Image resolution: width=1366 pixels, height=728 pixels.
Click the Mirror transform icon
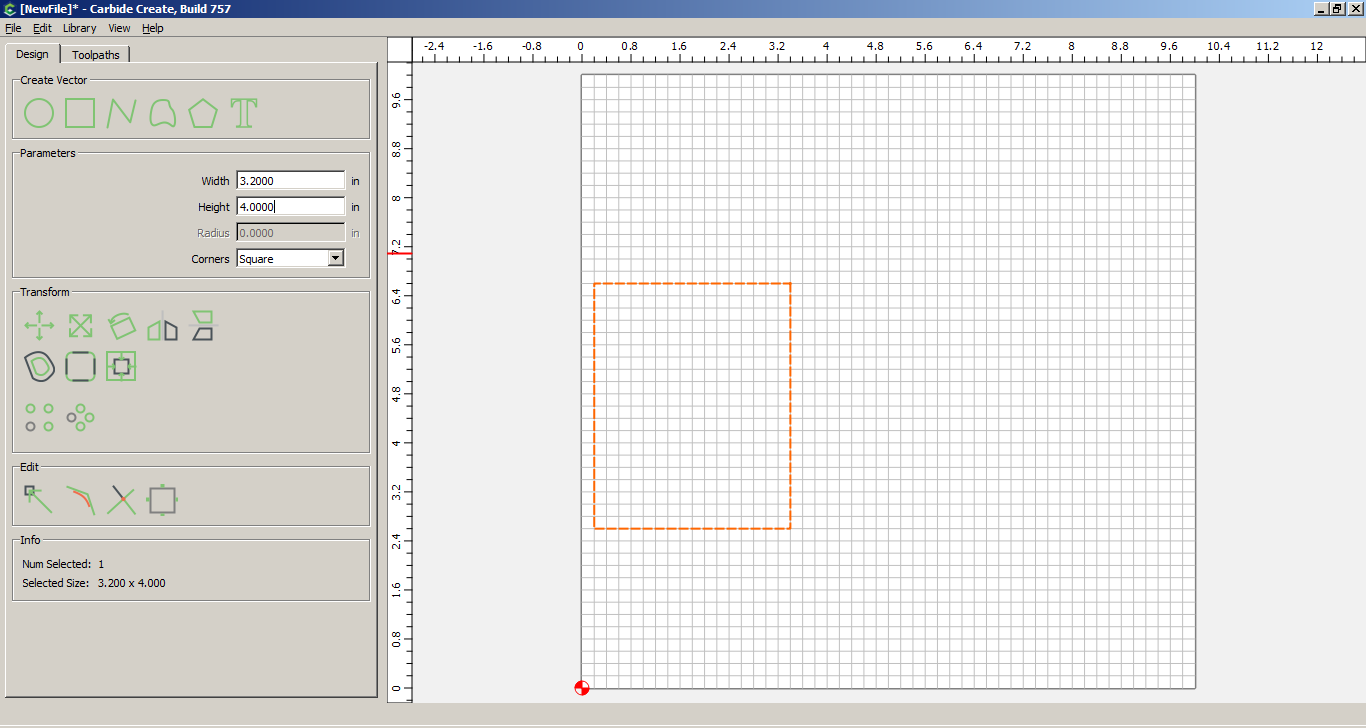tap(162, 326)
